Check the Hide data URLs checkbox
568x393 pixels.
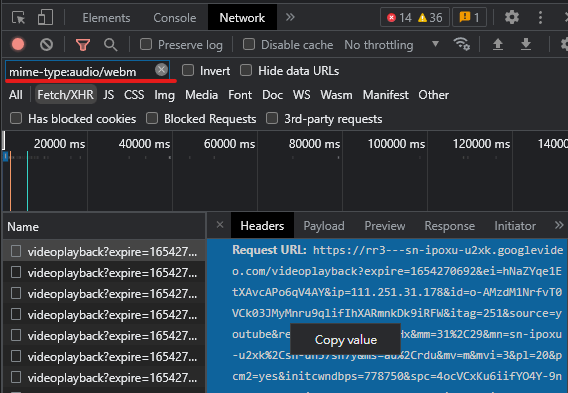(246, 70)
